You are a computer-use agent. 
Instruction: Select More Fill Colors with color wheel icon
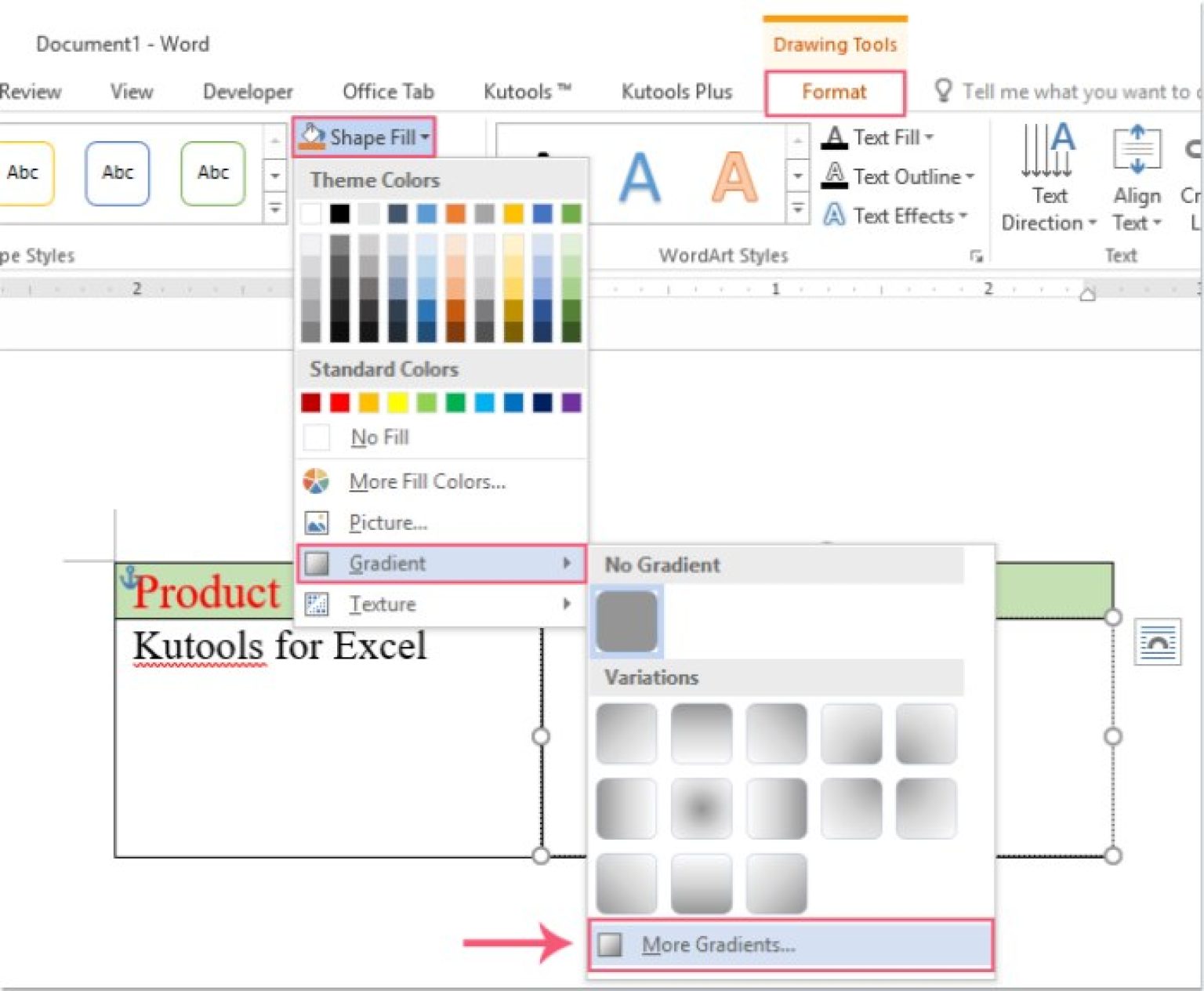(x=427, y=481)
